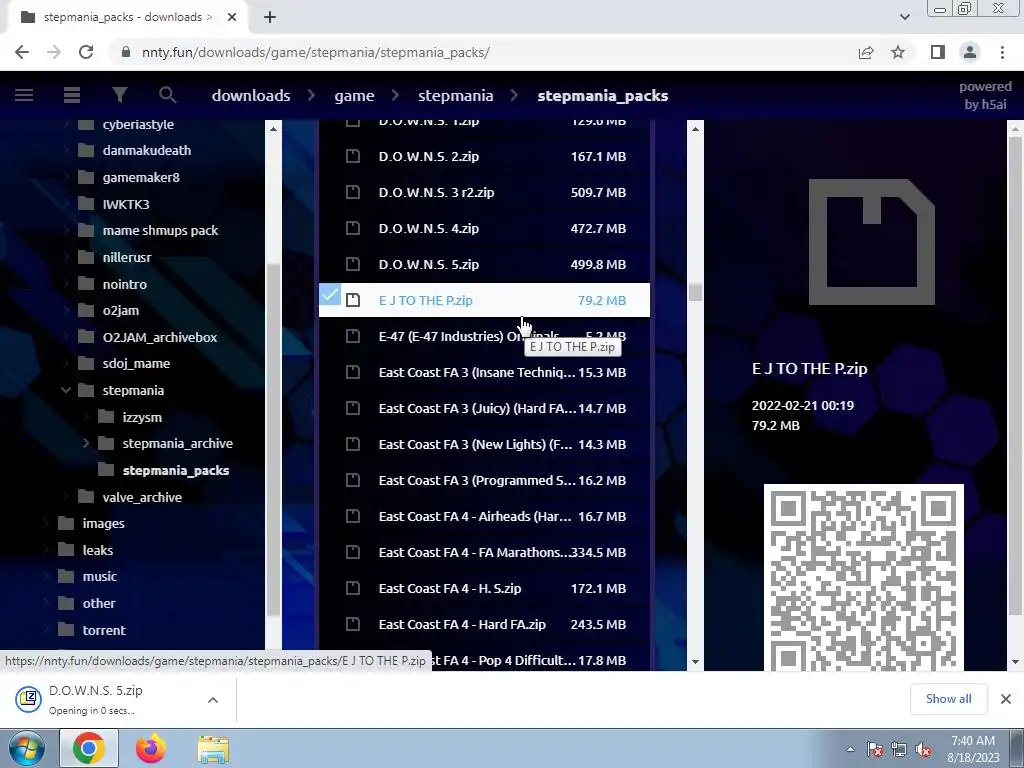
Task: Toggle the browser side panel icon
Action: 938,52
